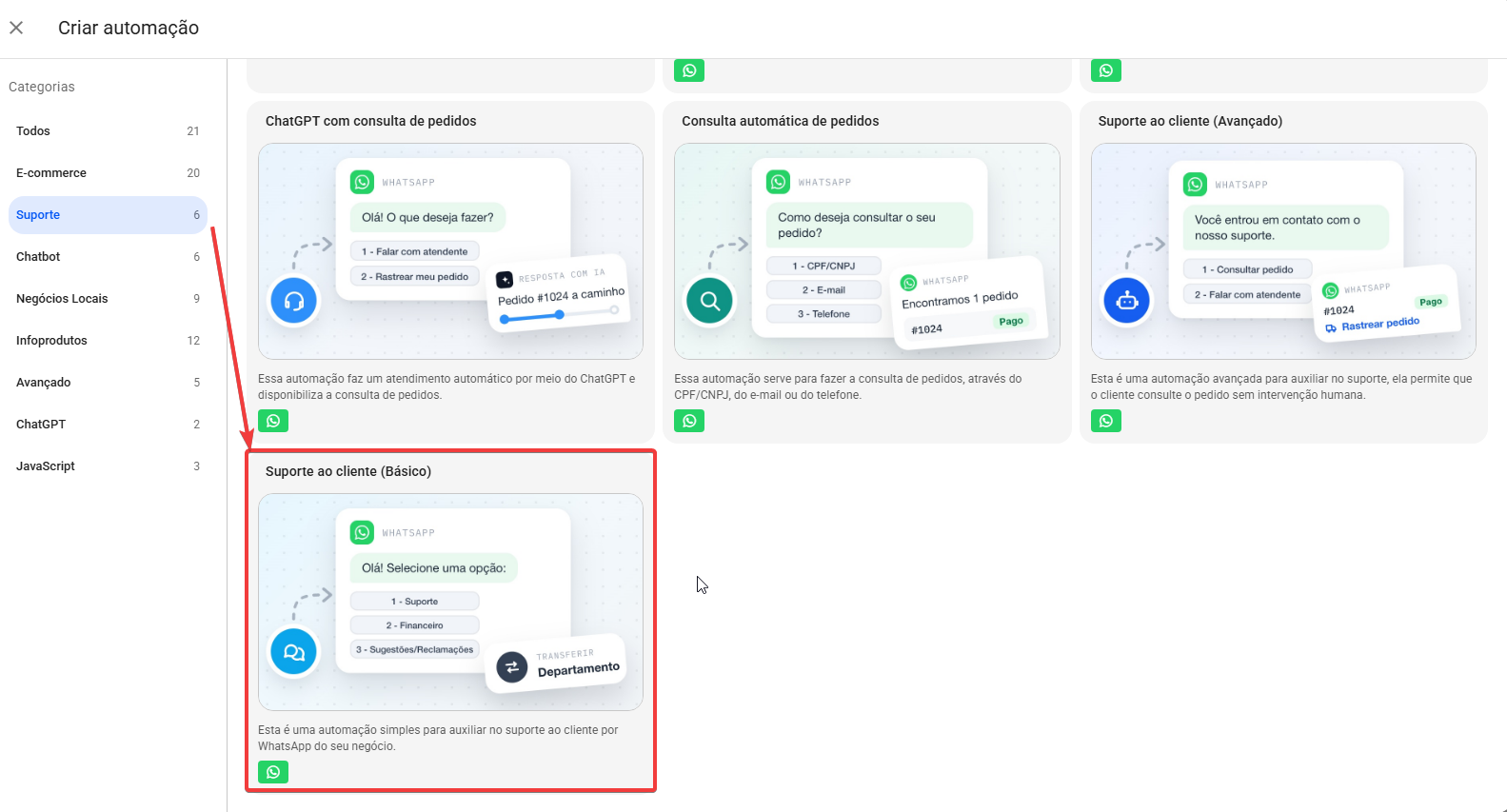Open the E-commerce category
This screenshot has height=812, width=1507.
pos(108,173)
